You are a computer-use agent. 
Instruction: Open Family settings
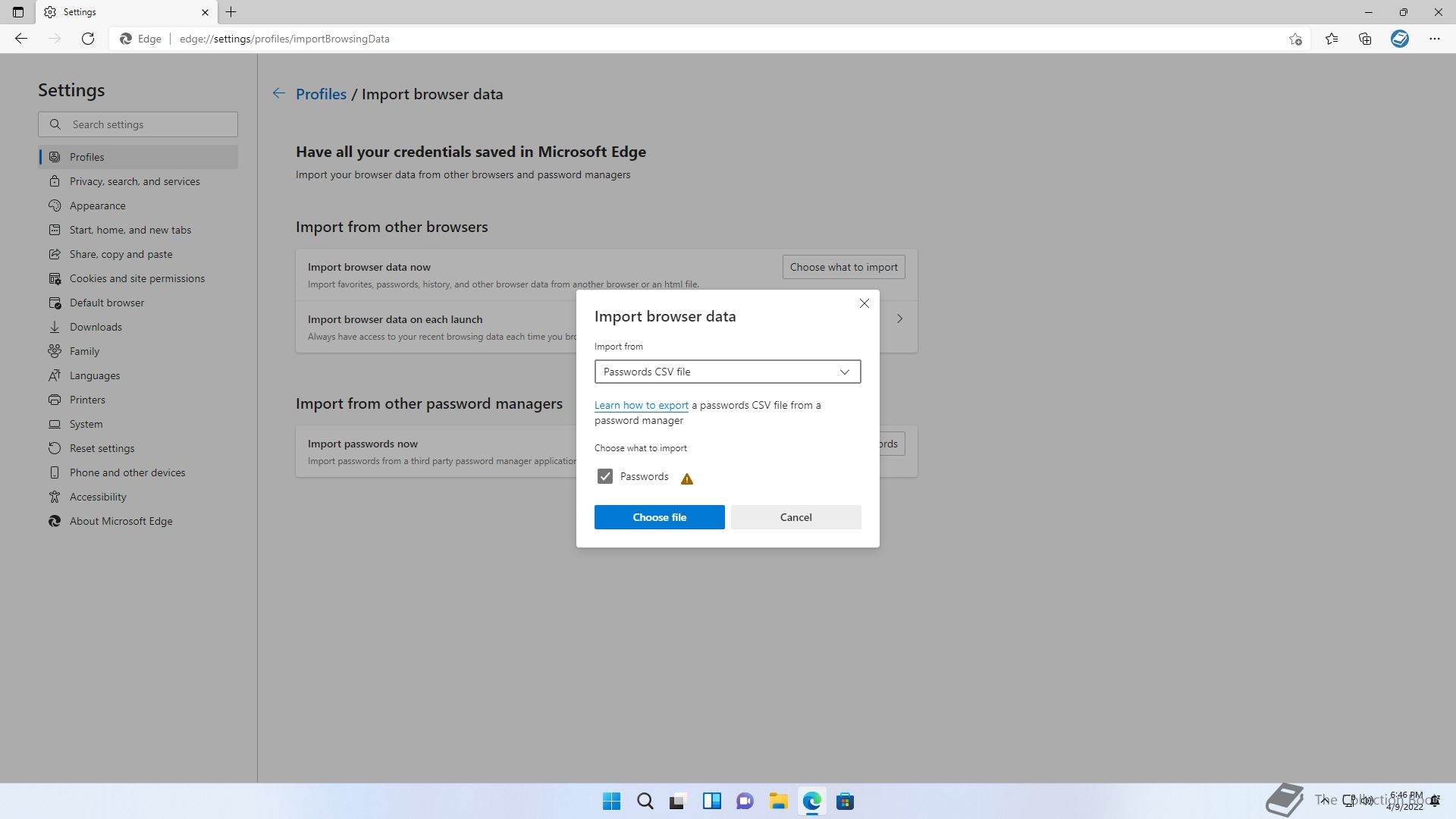tap(138, 351)
